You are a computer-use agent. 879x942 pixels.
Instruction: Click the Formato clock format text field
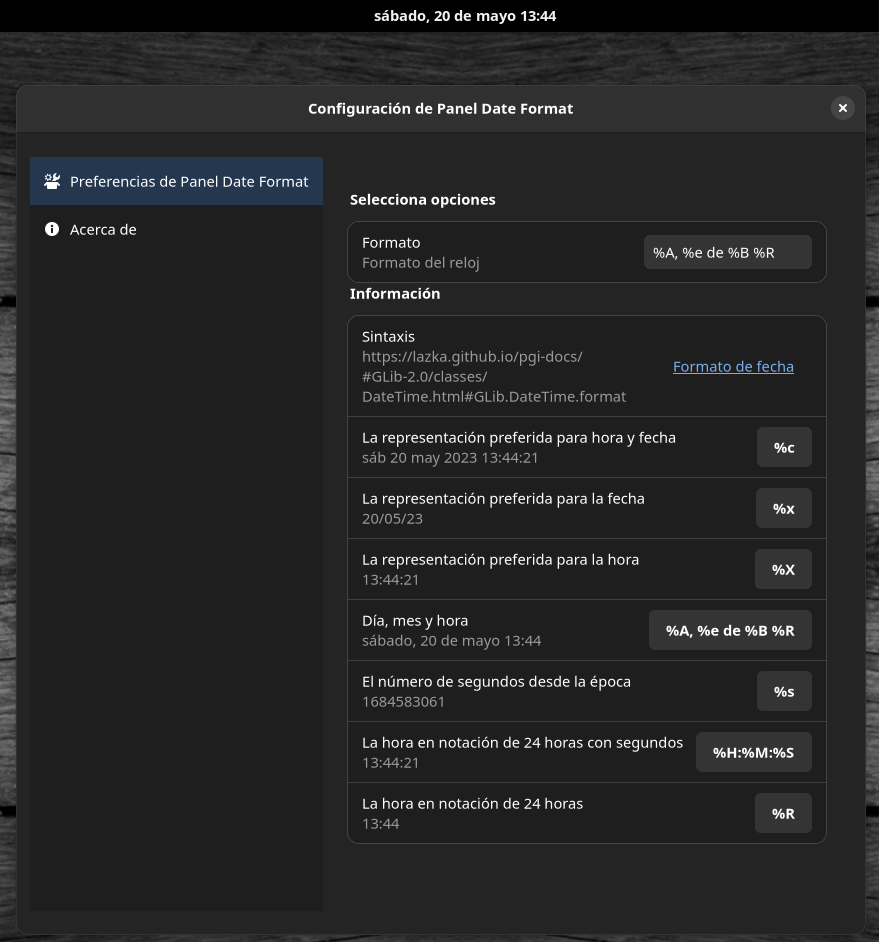[x=728, y=252]
